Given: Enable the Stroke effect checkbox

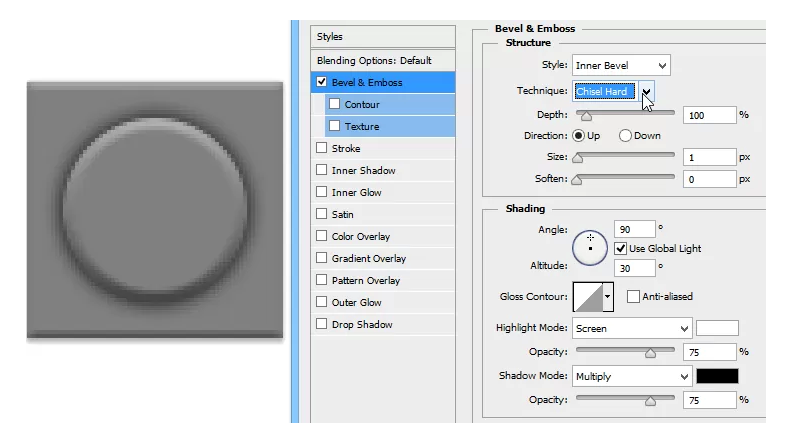Looking at the screenshot, I should (322, 149).
